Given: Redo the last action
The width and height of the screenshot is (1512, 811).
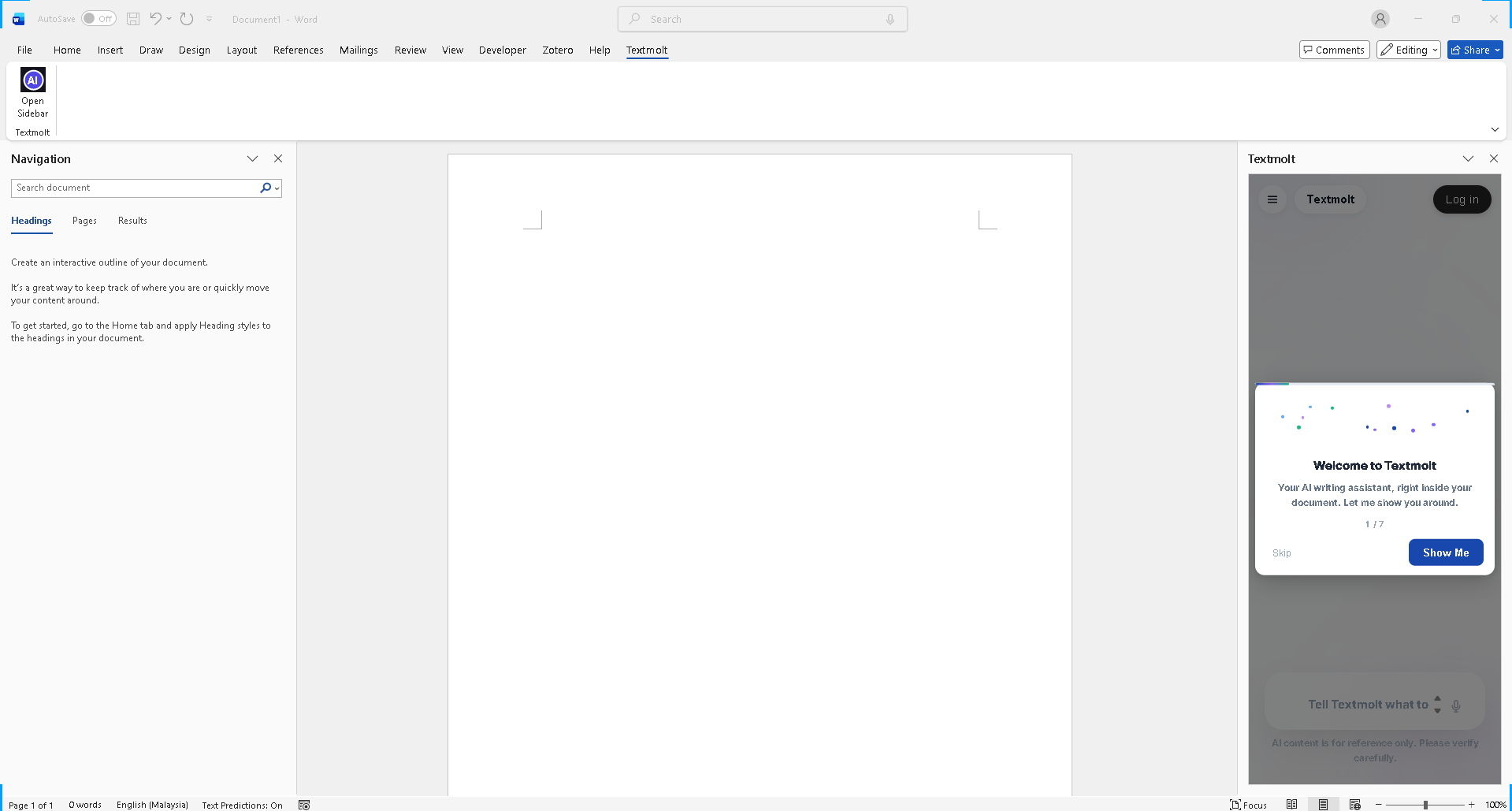Looking at the screenshot, I should click(x=187, y=19).
